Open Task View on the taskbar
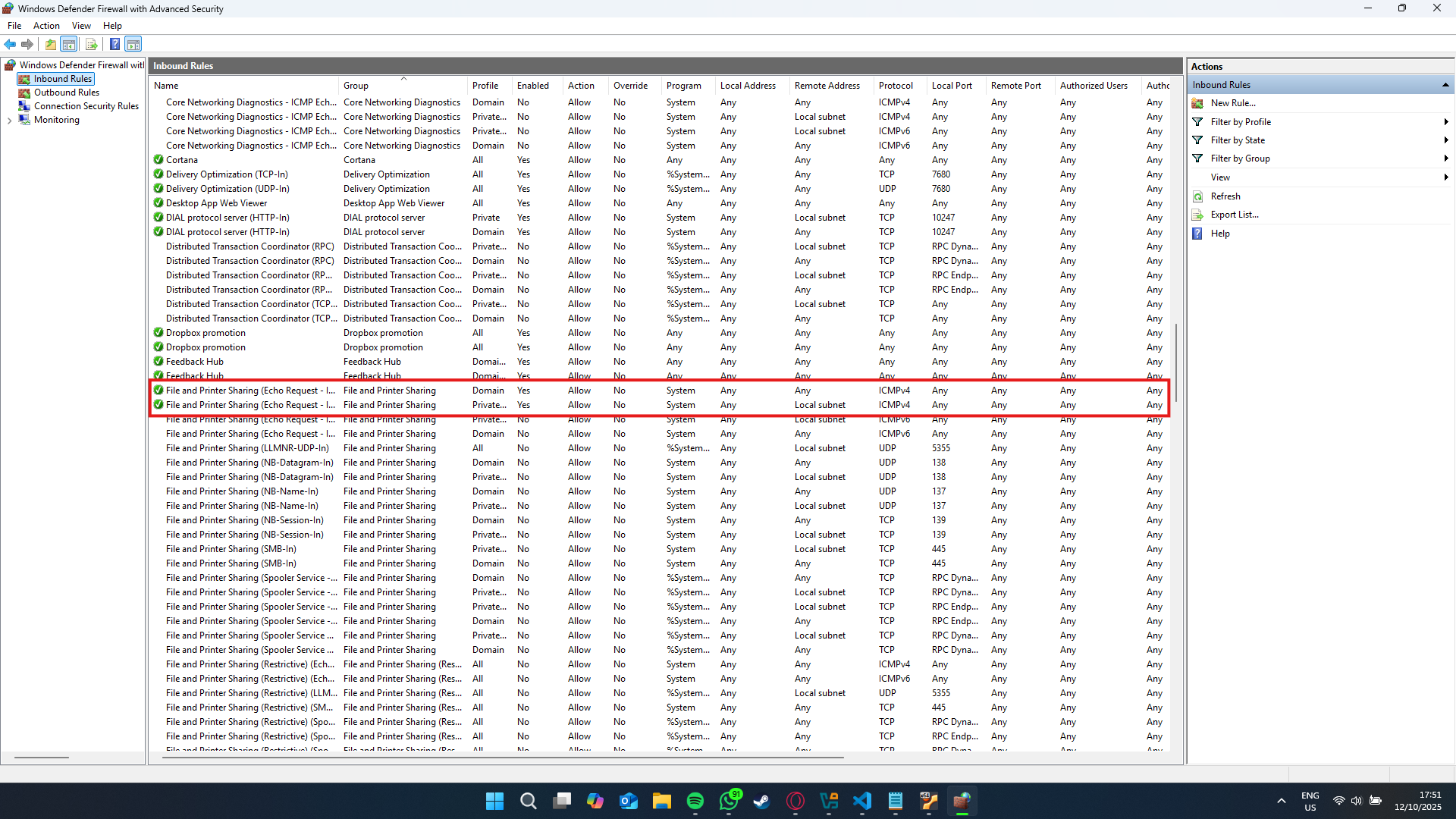The height and width of the screenshot is (819, 1456). point(561,801)
